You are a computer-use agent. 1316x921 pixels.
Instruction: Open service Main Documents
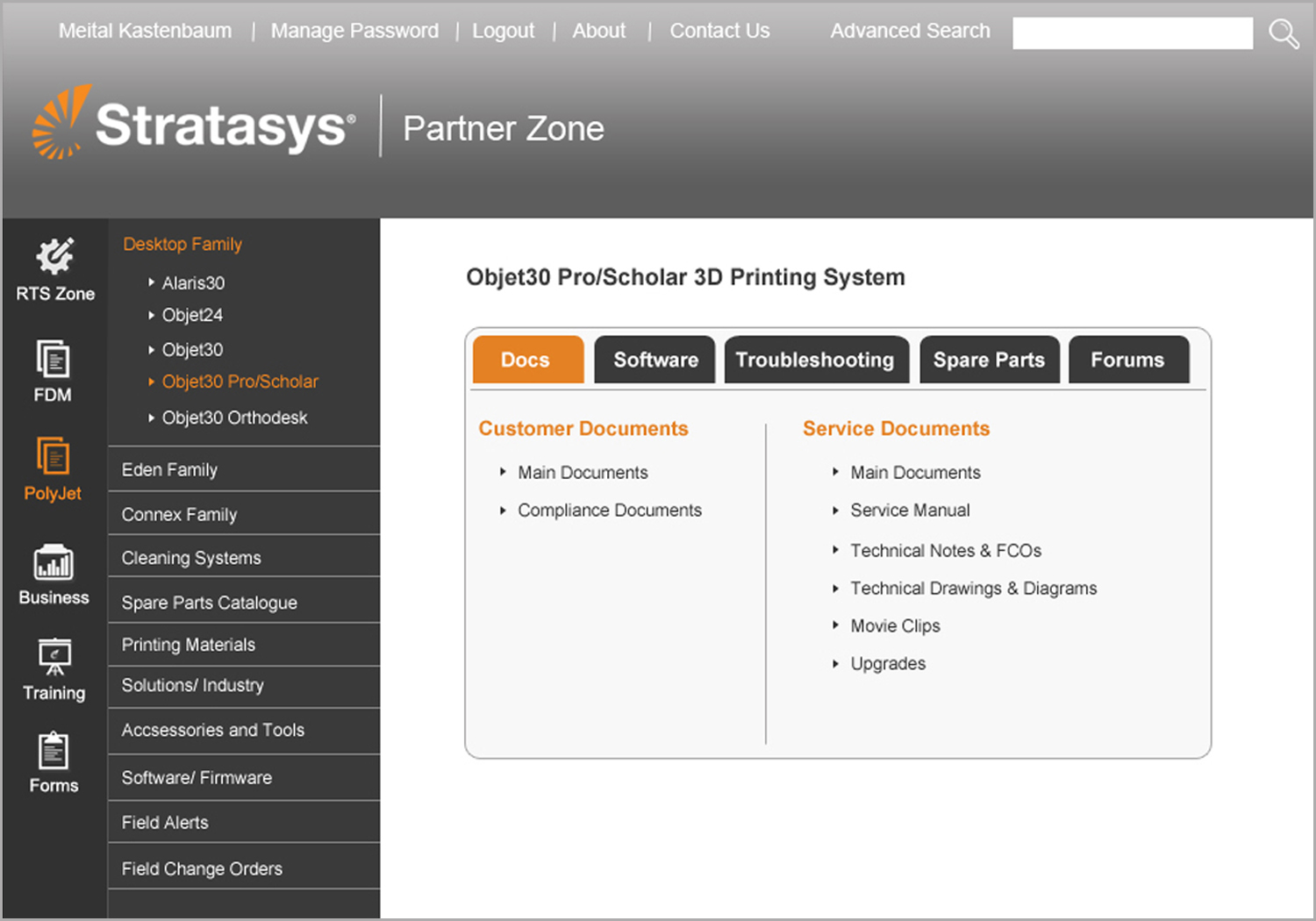click(915, 473)
